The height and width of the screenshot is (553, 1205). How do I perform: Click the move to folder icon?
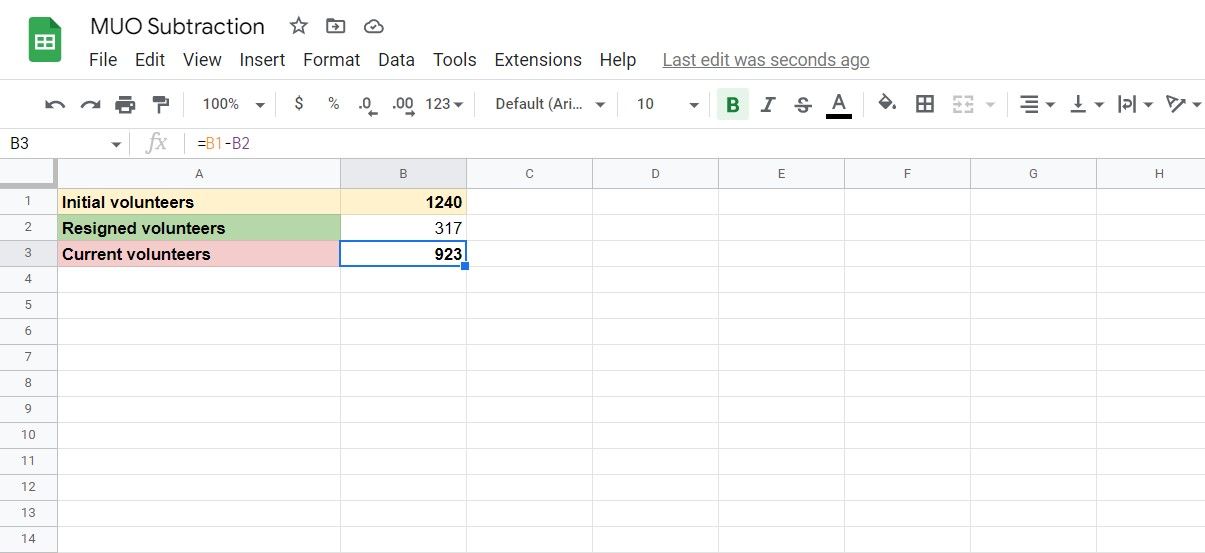pyautogui.click(x=336, y=26)
